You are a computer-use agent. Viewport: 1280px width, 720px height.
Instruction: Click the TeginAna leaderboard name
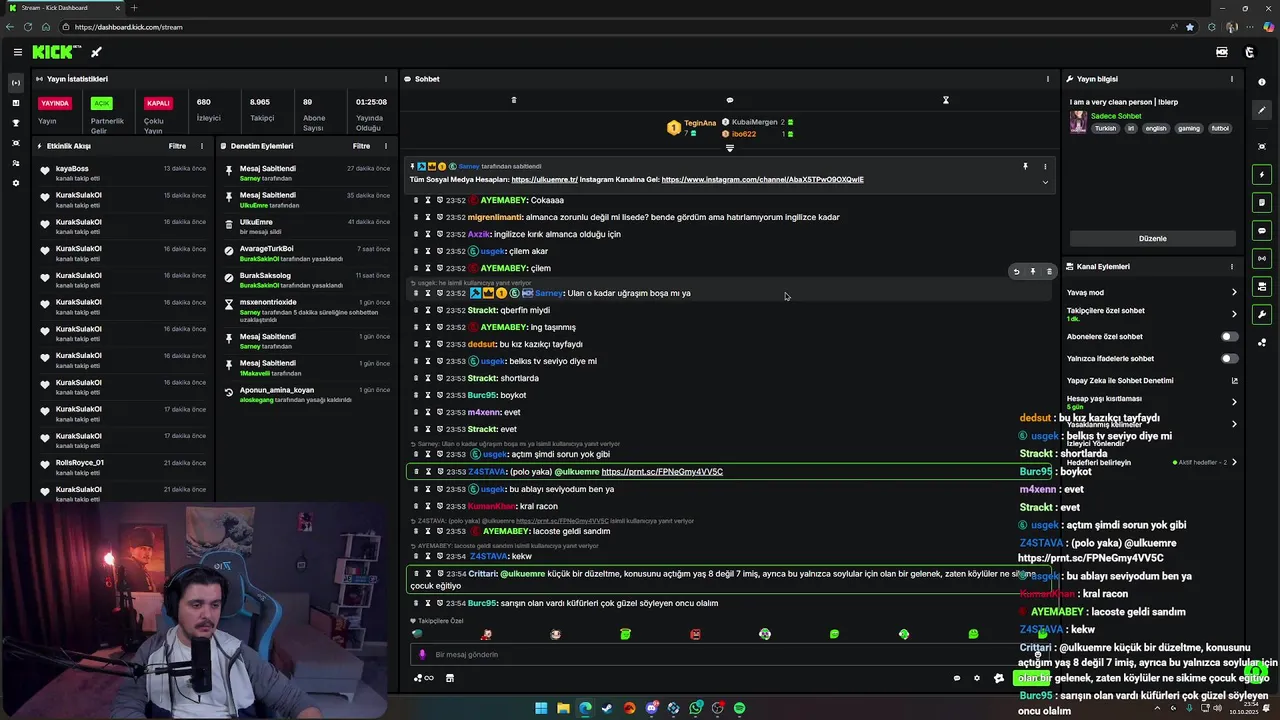point(700,123)
